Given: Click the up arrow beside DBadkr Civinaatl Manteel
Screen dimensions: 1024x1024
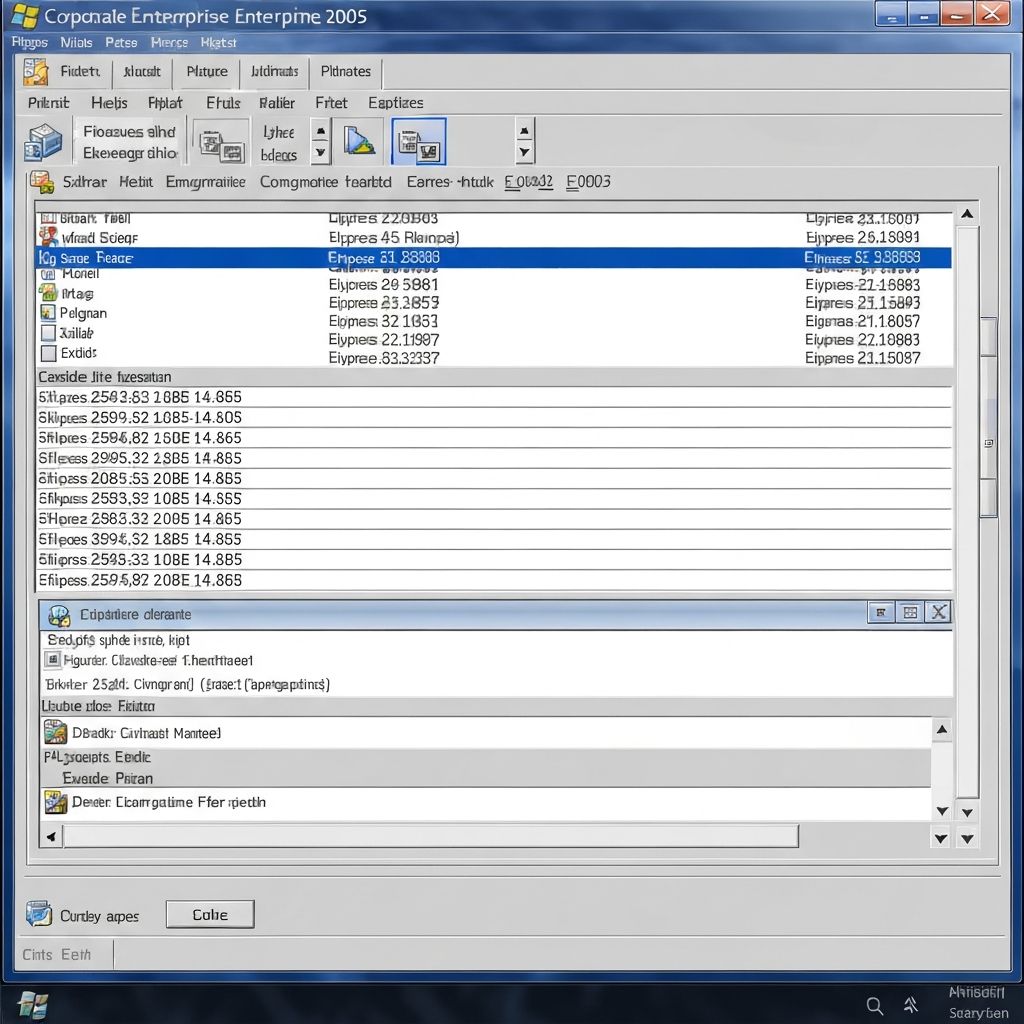Looking at the screenshot, I should click(x=942, y=729).
